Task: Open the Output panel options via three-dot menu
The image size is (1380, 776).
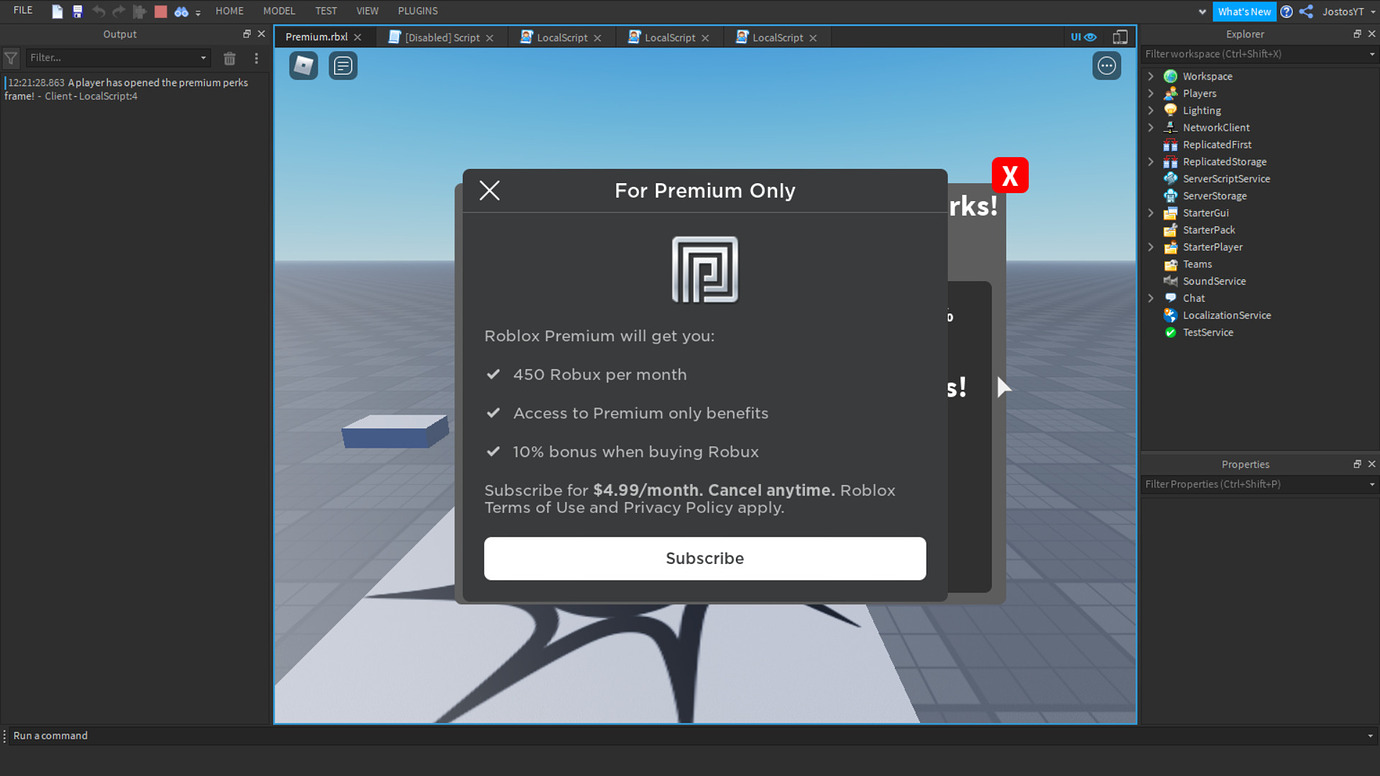Action: [256, 58]
